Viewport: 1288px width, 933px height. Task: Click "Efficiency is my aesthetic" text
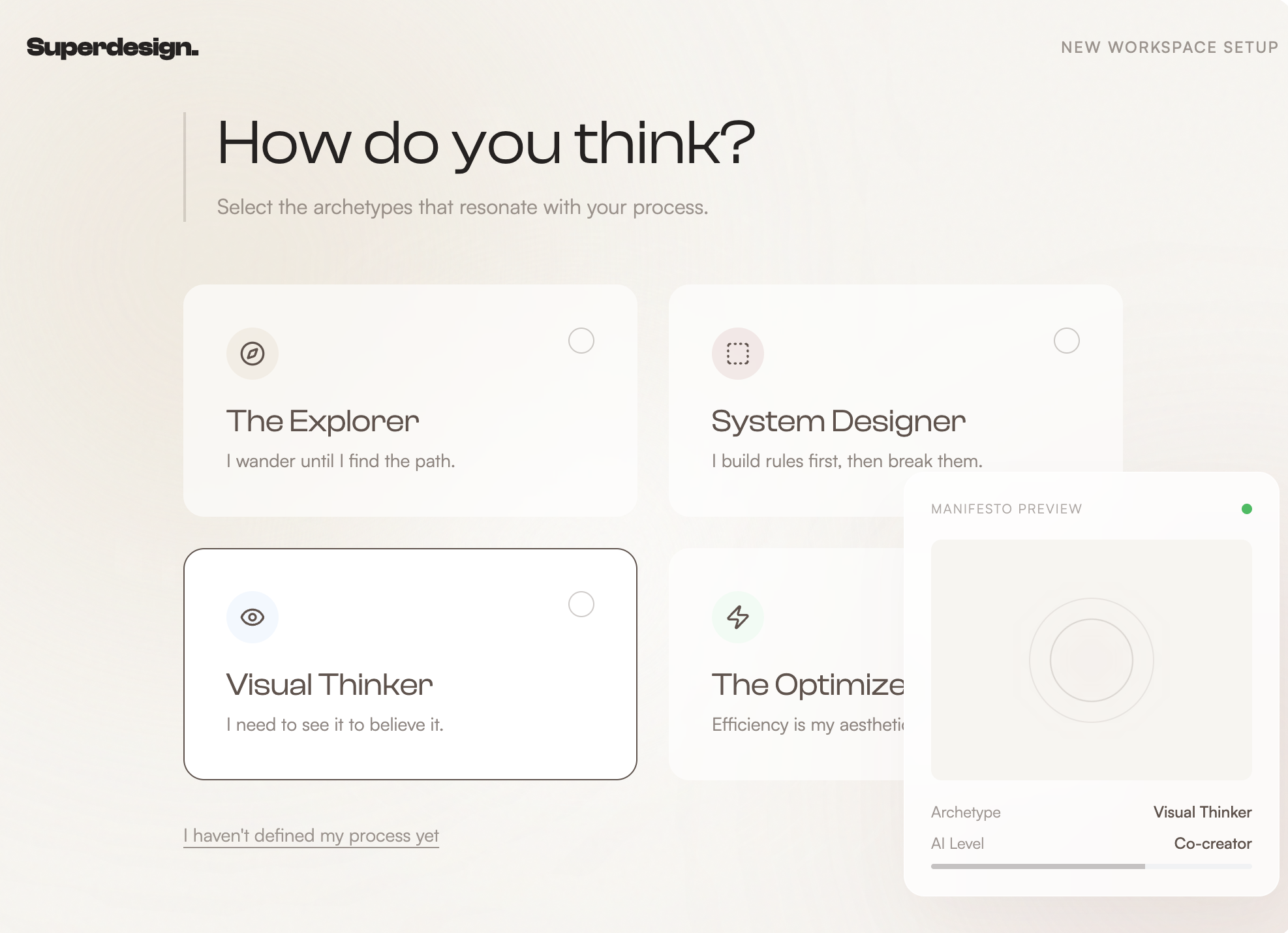pos(808,725)
